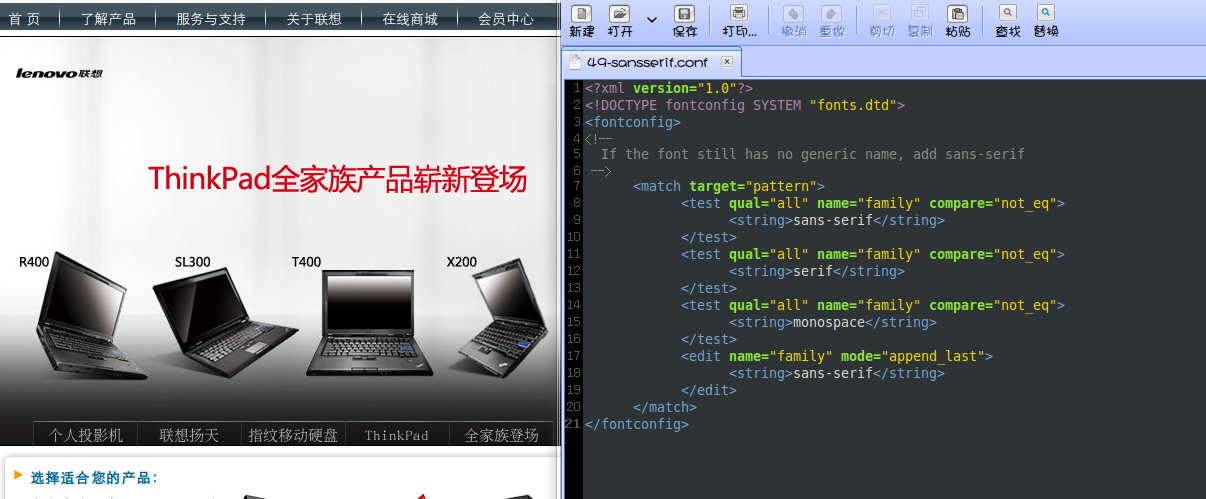The image size is (1206, 499).
Task: Click the ThinkPad全家族产品崭新登场 banner headline
Action: [x=338, y=179]
